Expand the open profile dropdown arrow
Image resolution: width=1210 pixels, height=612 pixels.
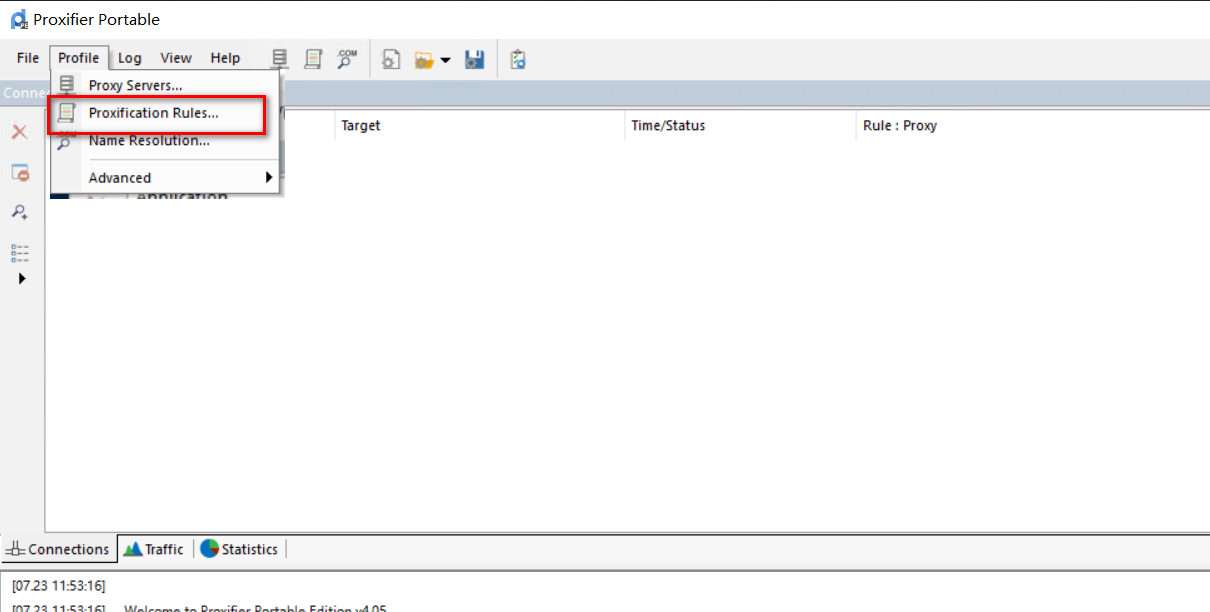point(445,60)
